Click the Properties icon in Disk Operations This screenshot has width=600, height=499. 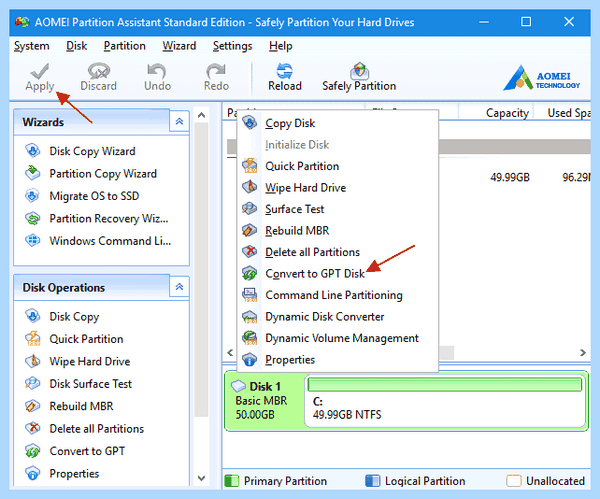33,473
